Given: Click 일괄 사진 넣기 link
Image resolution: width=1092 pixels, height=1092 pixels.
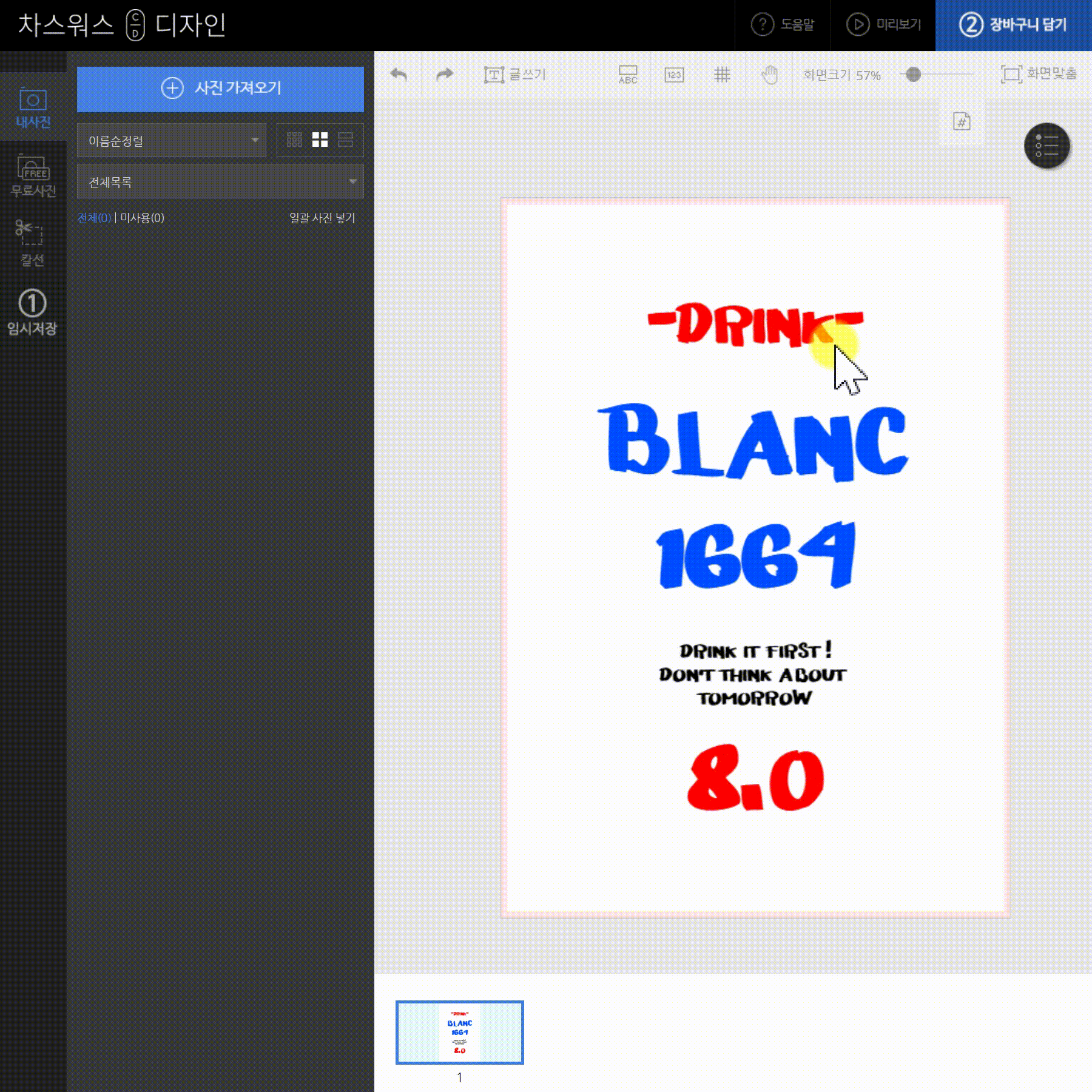Looking at the screenshot, I should [x=322, y=218].
